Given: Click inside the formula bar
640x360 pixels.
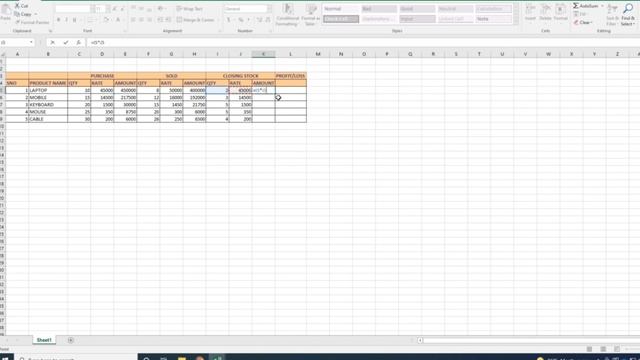Looking at the screenshot, I should point(363,42).
